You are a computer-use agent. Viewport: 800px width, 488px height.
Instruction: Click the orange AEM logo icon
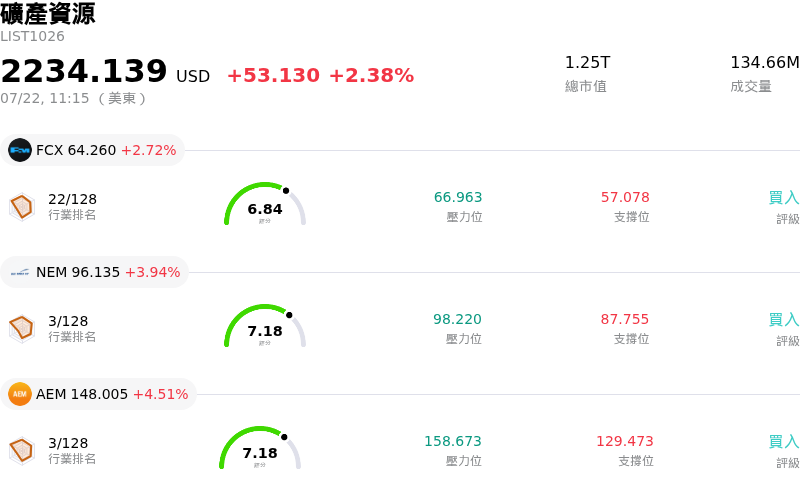coord(20,394)
